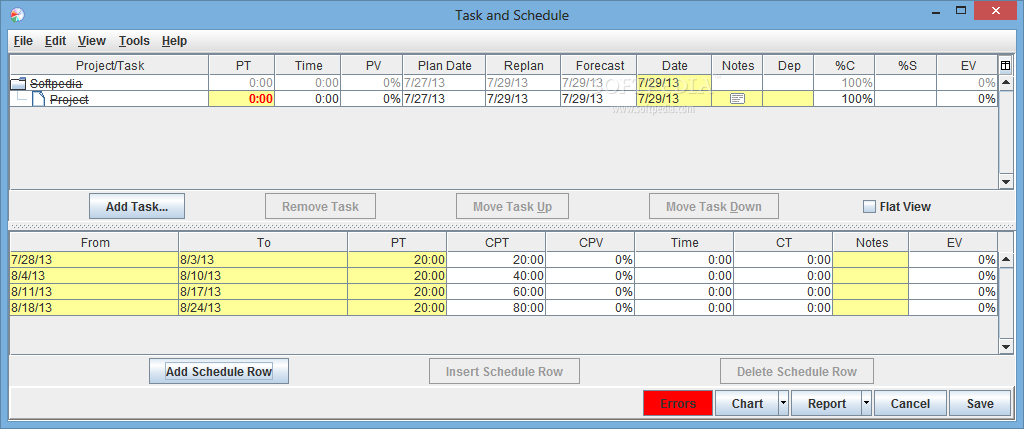The height and width of the screenshot is (429, 1024).
Task: Click task table scrollbar up arrow
Action: coord(1006,82)
